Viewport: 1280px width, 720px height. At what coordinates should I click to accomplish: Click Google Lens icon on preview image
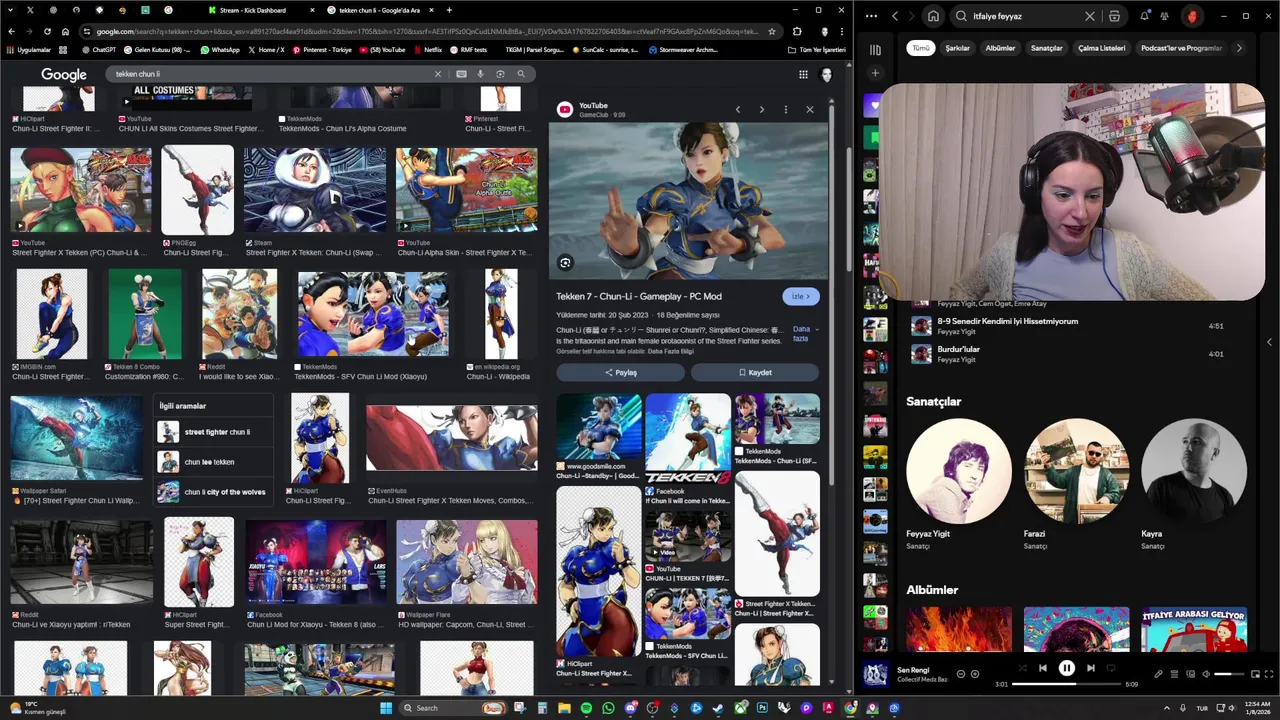[x=565, y=263]
